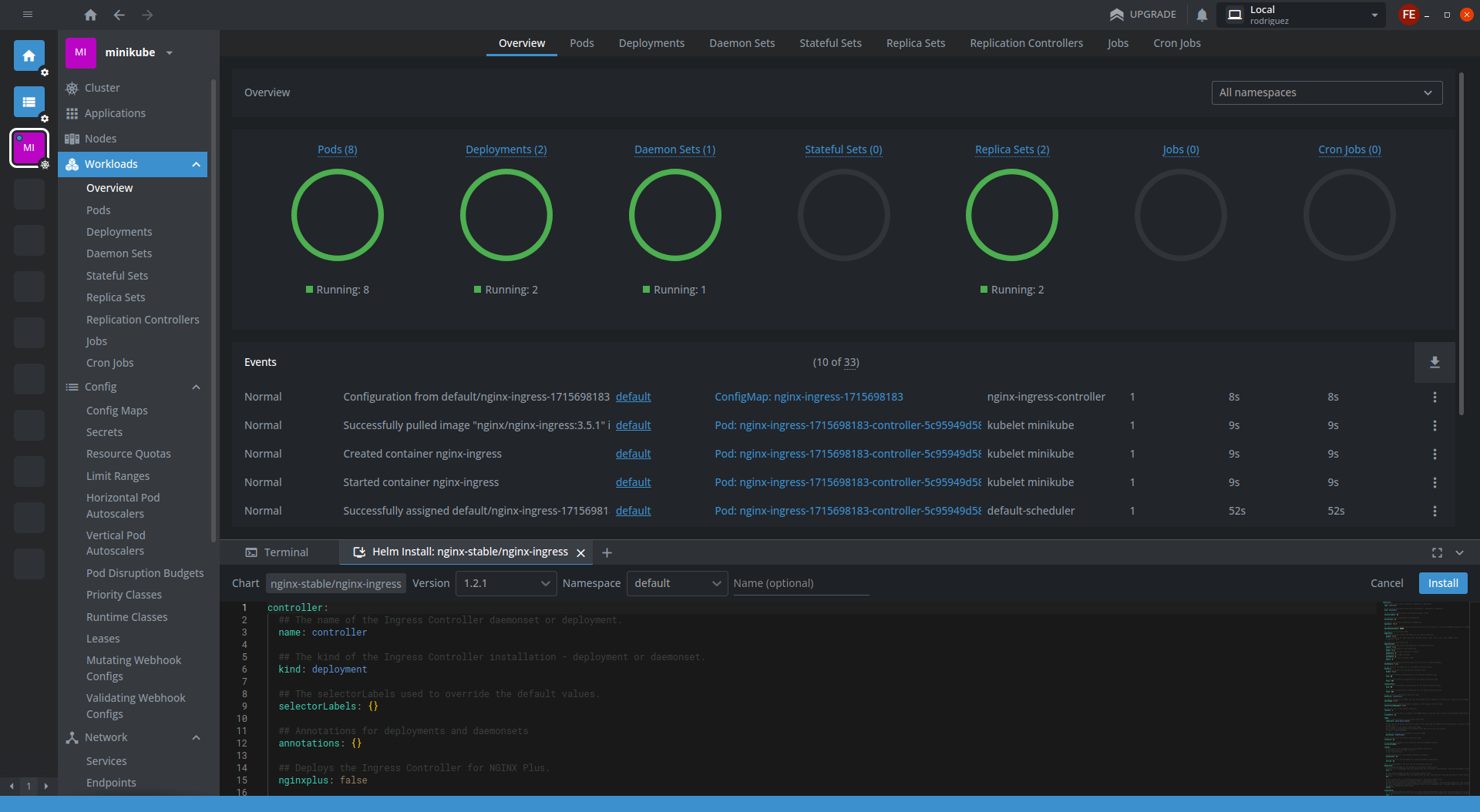Collapse the Network sidebar section

(x=196, y=737)
